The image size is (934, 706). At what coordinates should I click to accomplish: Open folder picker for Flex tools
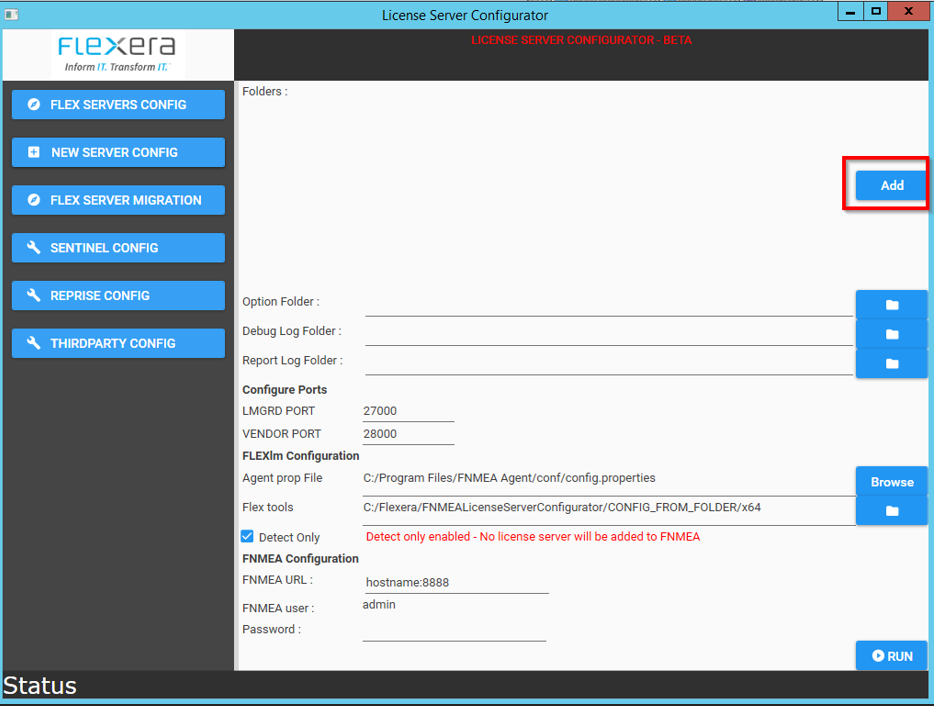(x=892, y=511)
